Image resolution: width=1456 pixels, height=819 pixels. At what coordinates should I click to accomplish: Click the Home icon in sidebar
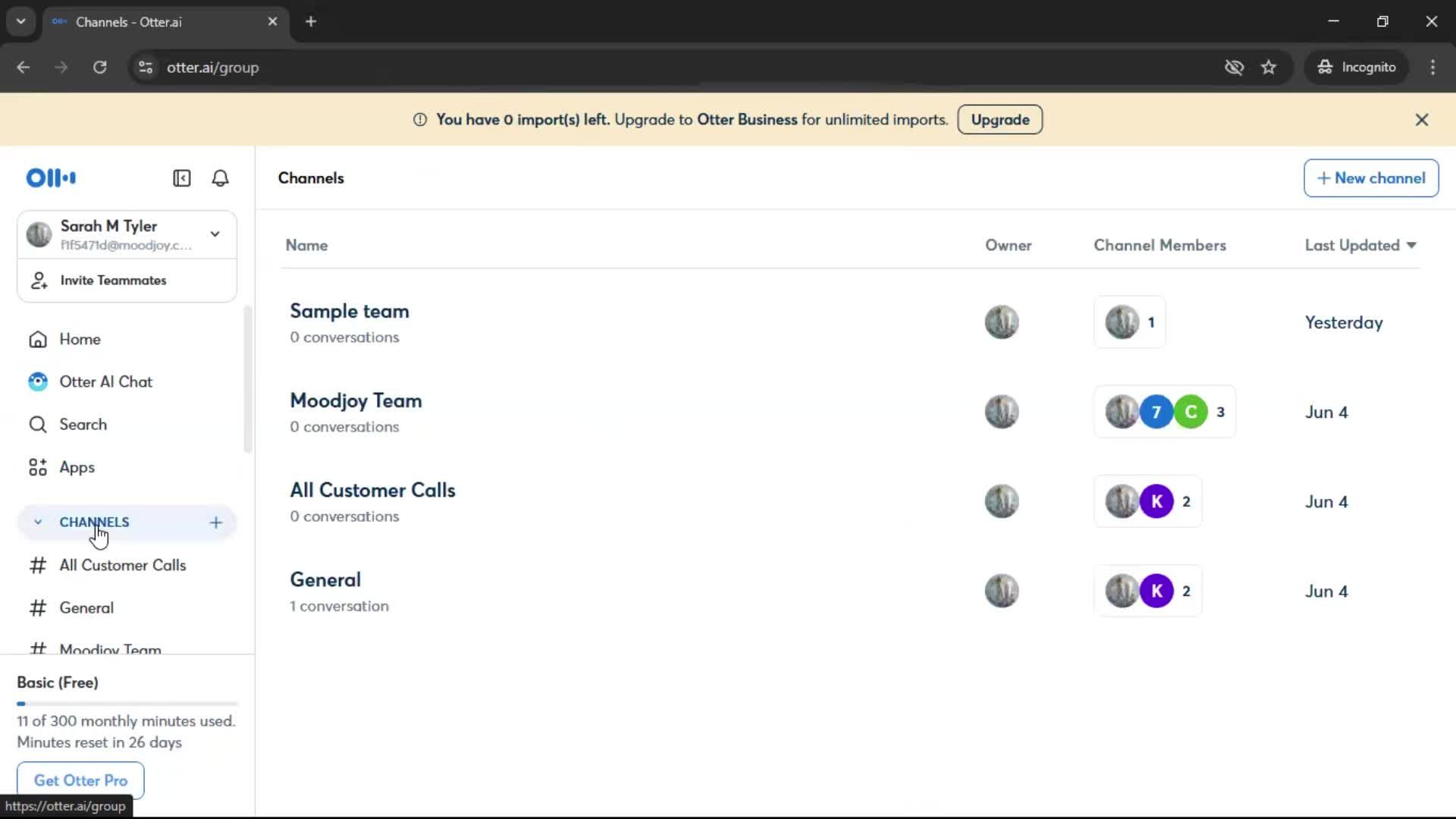point(38,339)
